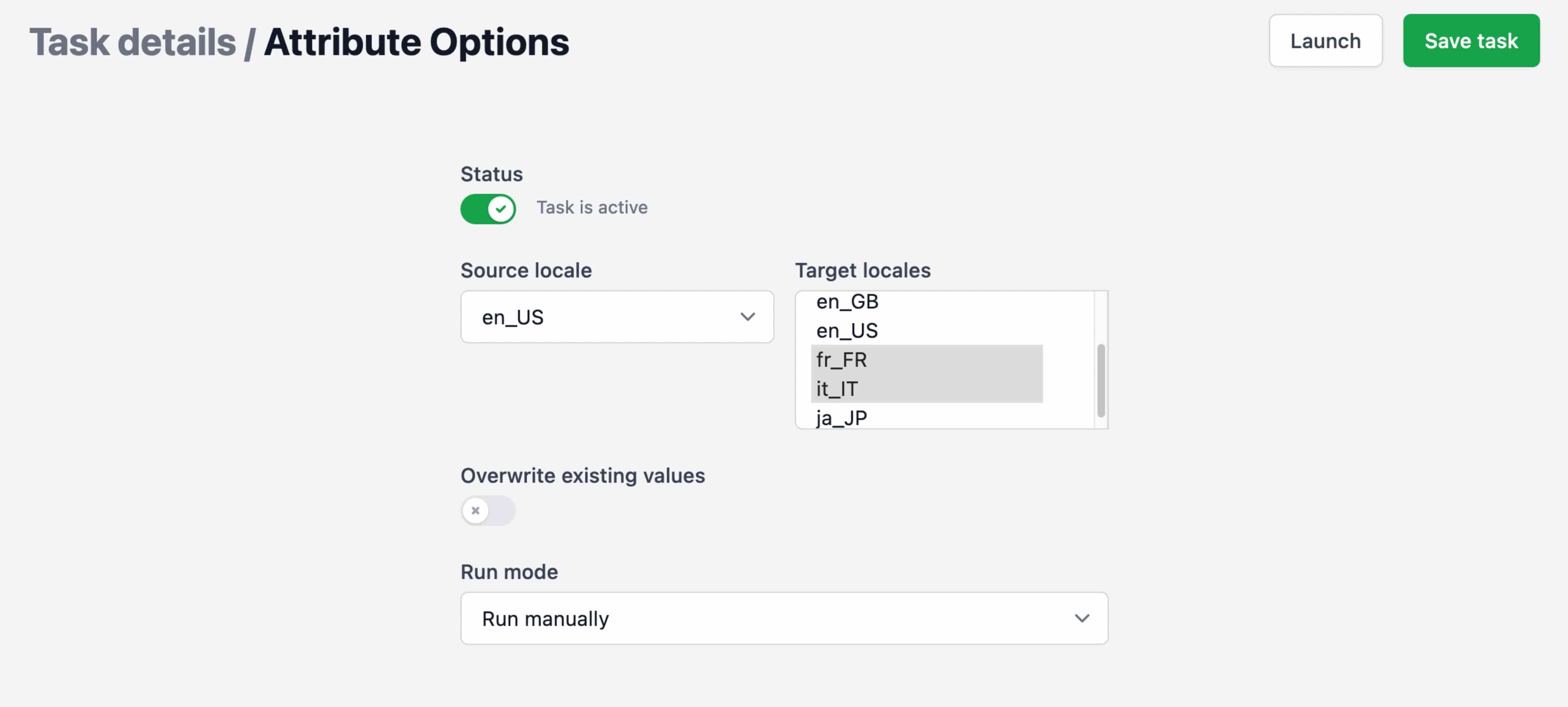Go back to Task details breadcrumb
This screenshot has width=1568, height=707.
(x=132, y=43)
